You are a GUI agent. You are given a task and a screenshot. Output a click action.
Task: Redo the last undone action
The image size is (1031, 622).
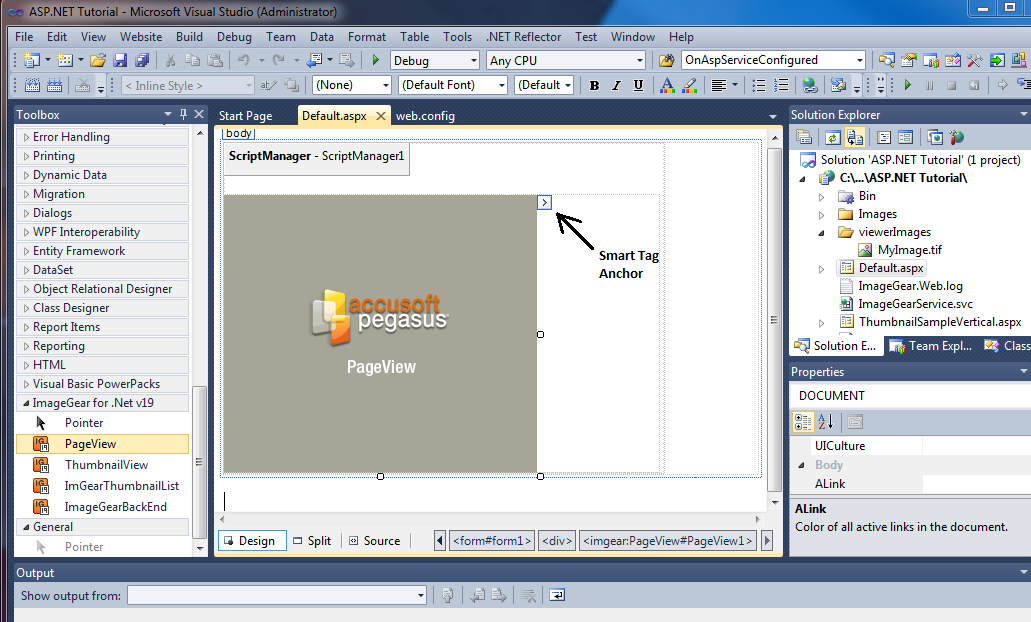[x=279, y=60]
